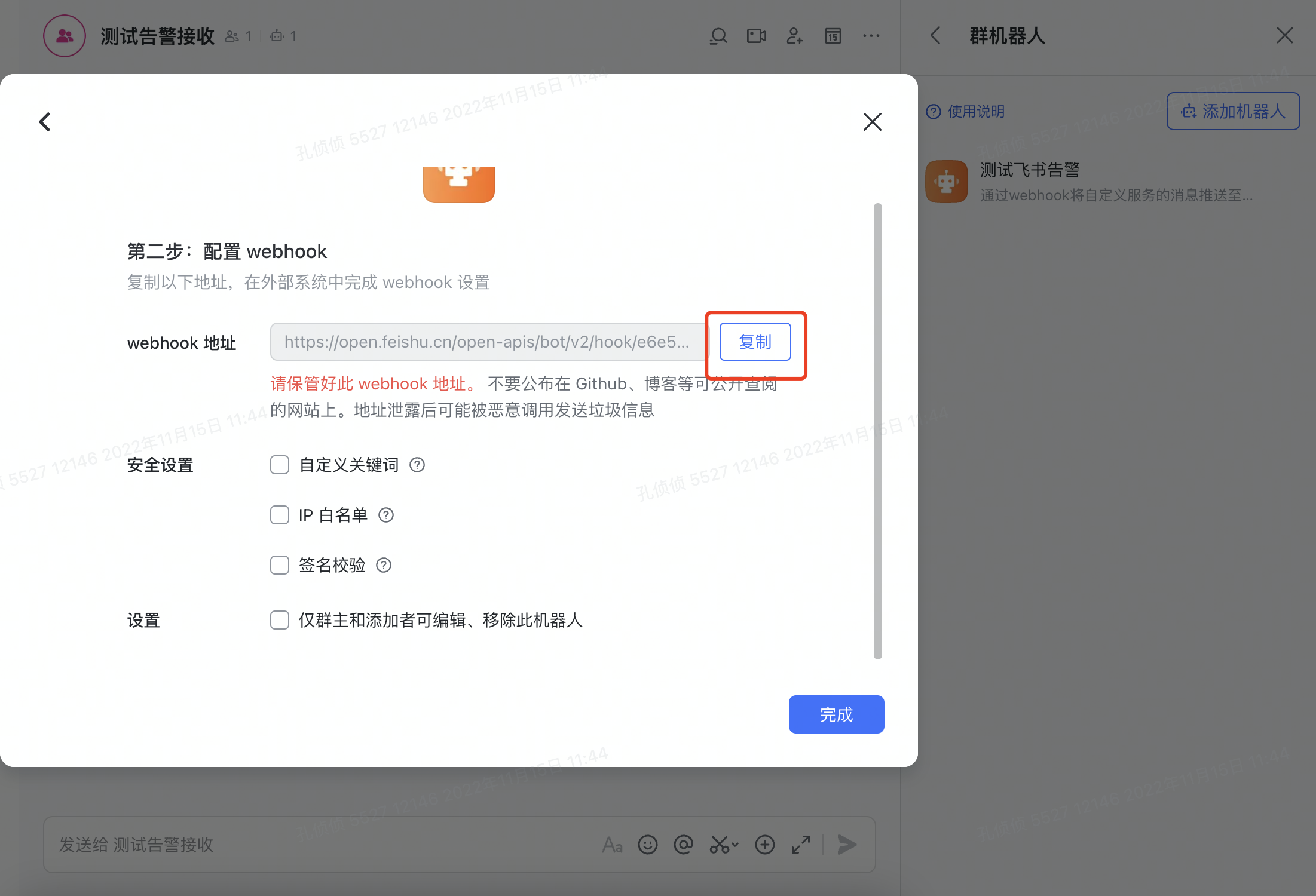Click 添加机器人 button

click(1234, 111)
